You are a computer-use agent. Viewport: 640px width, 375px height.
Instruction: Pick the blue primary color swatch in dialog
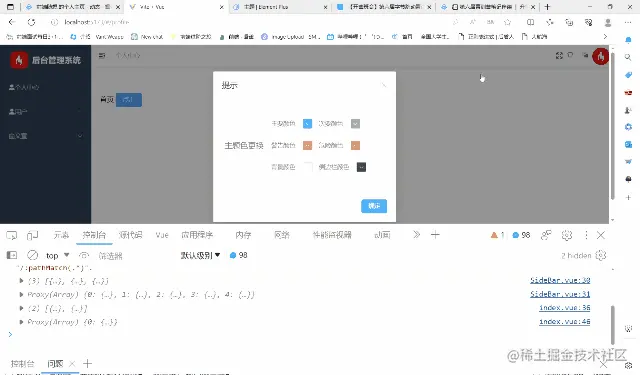307,124
